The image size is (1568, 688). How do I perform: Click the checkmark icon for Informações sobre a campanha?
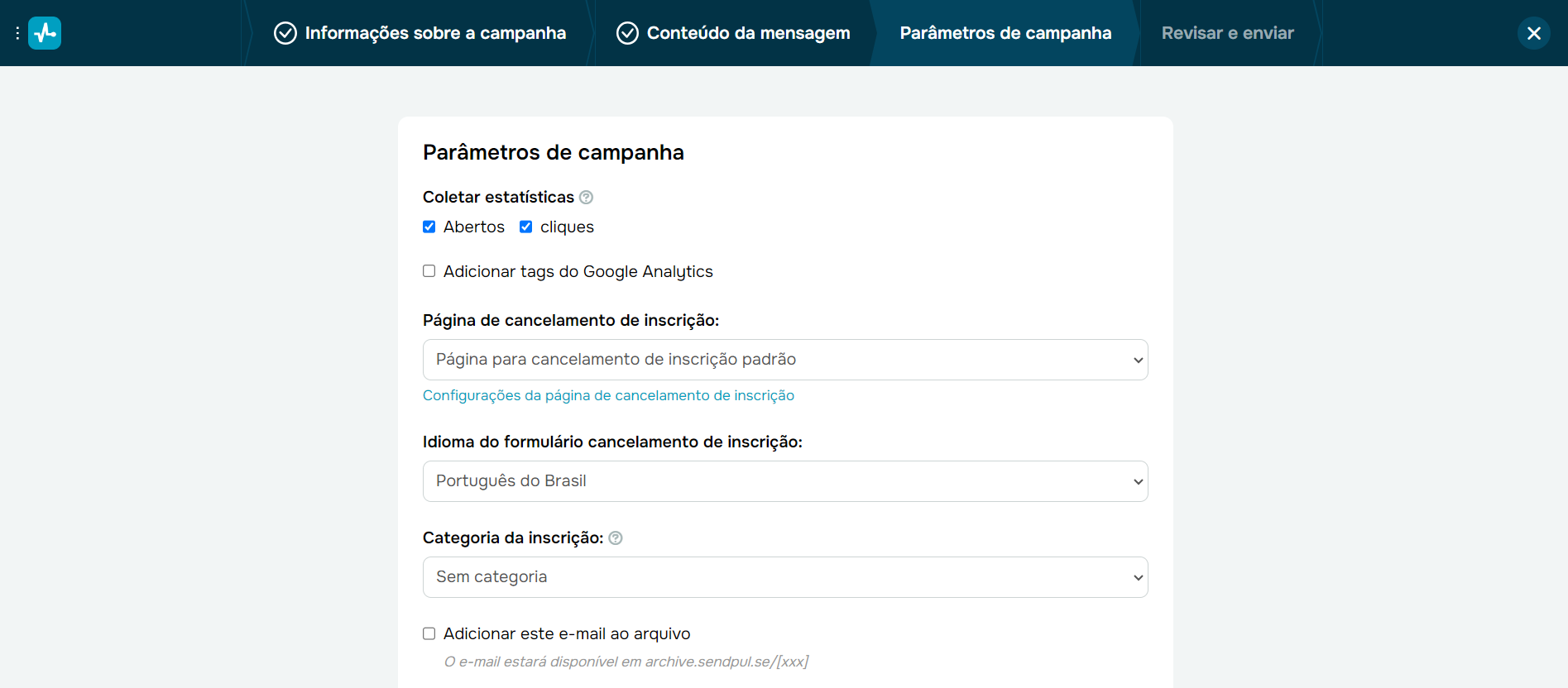(x=285, y=33)
